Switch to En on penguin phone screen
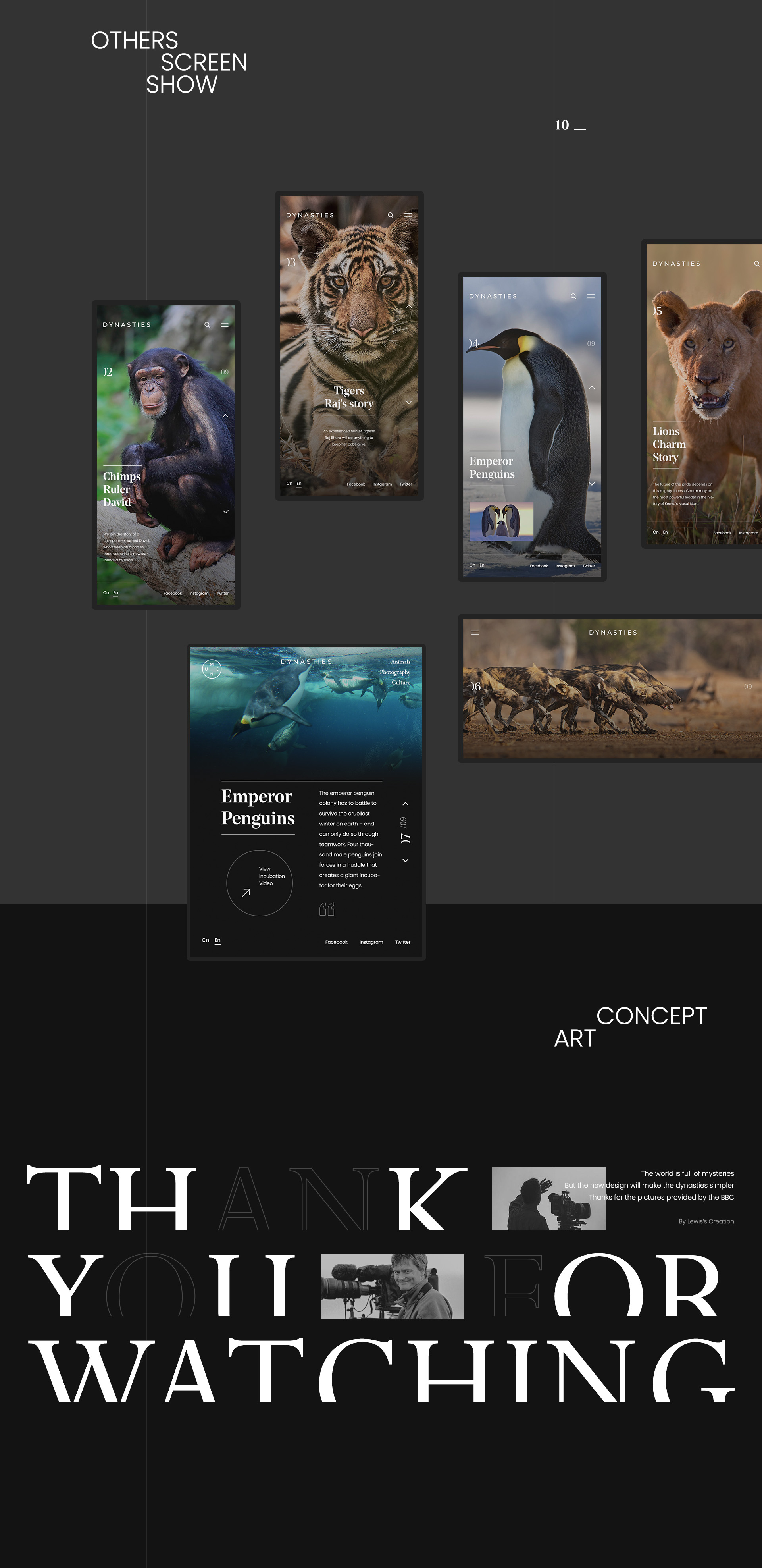 point(482,565)
